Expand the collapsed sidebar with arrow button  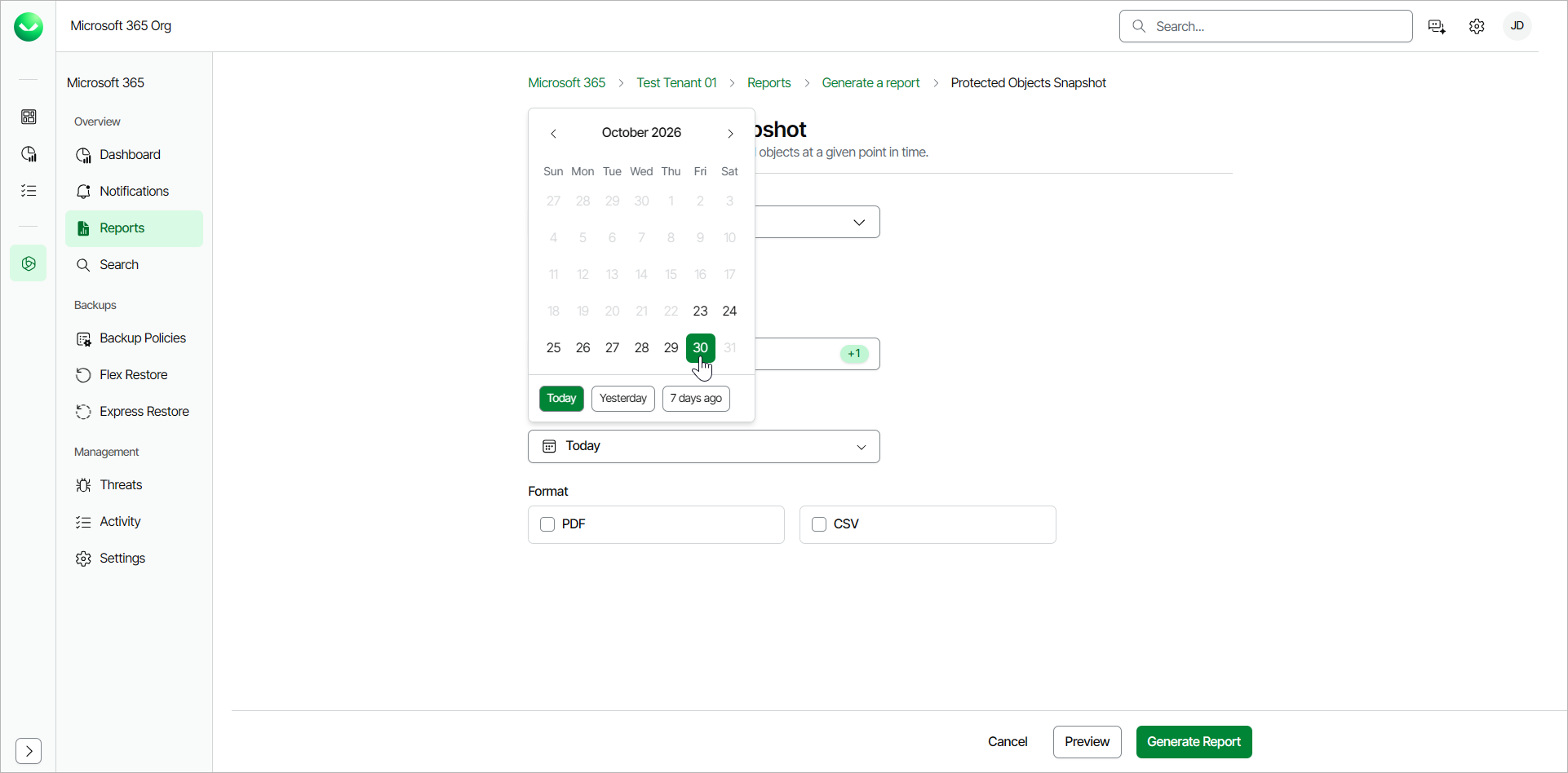[29, 750]
